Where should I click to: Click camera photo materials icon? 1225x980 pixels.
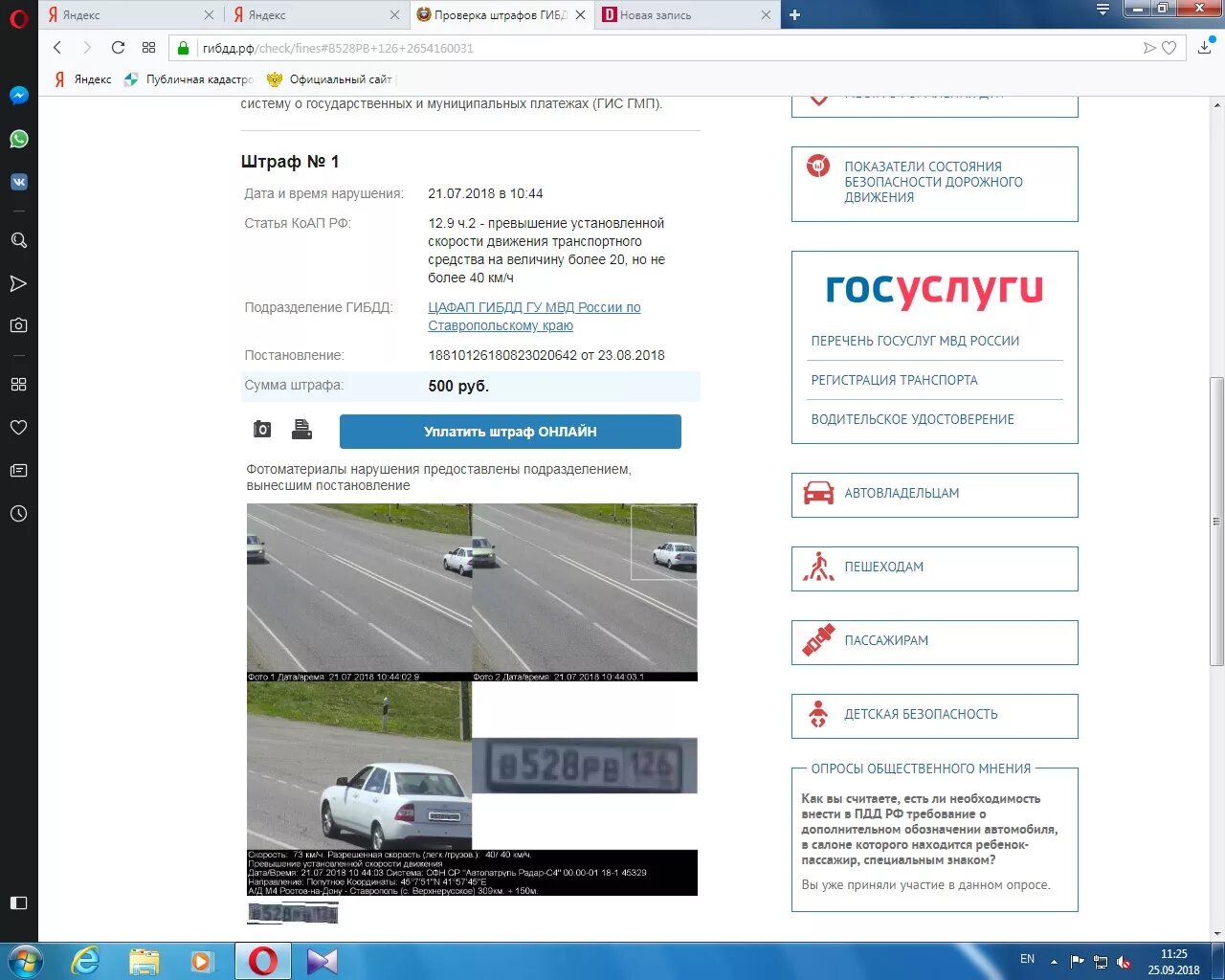click(x=262, y=429)
